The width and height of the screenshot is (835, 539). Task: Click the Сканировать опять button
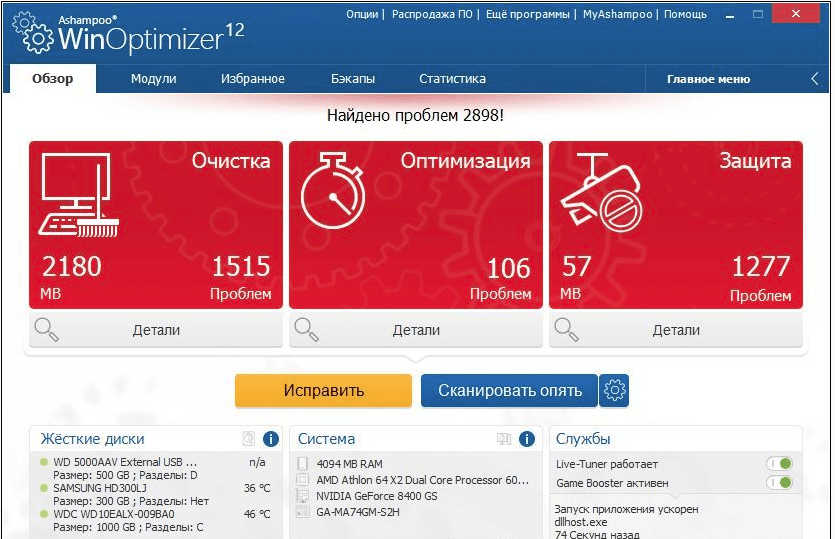(509, 390)
